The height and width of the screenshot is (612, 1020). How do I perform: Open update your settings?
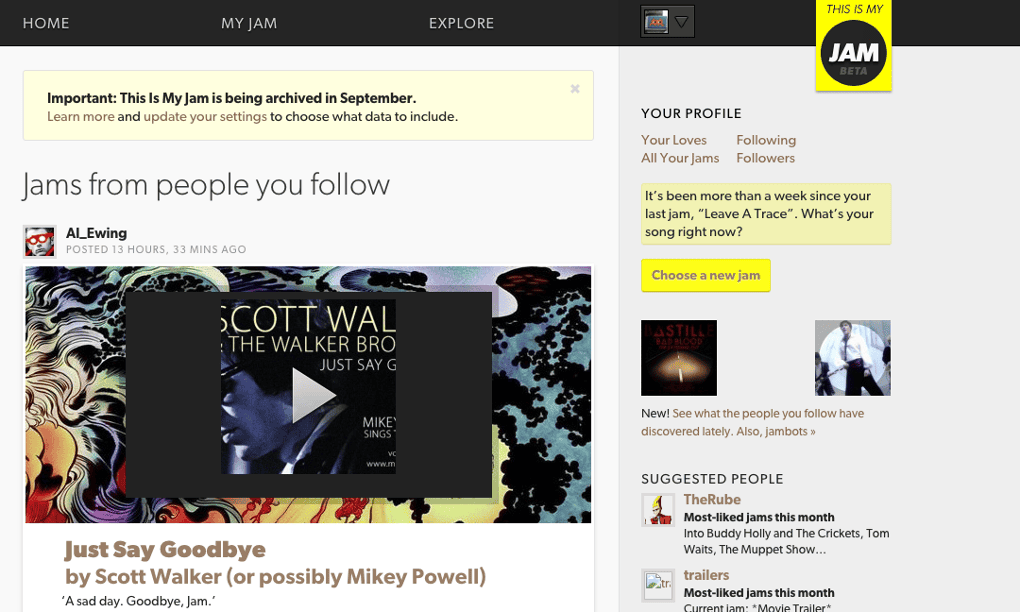(x=204, y=116)
